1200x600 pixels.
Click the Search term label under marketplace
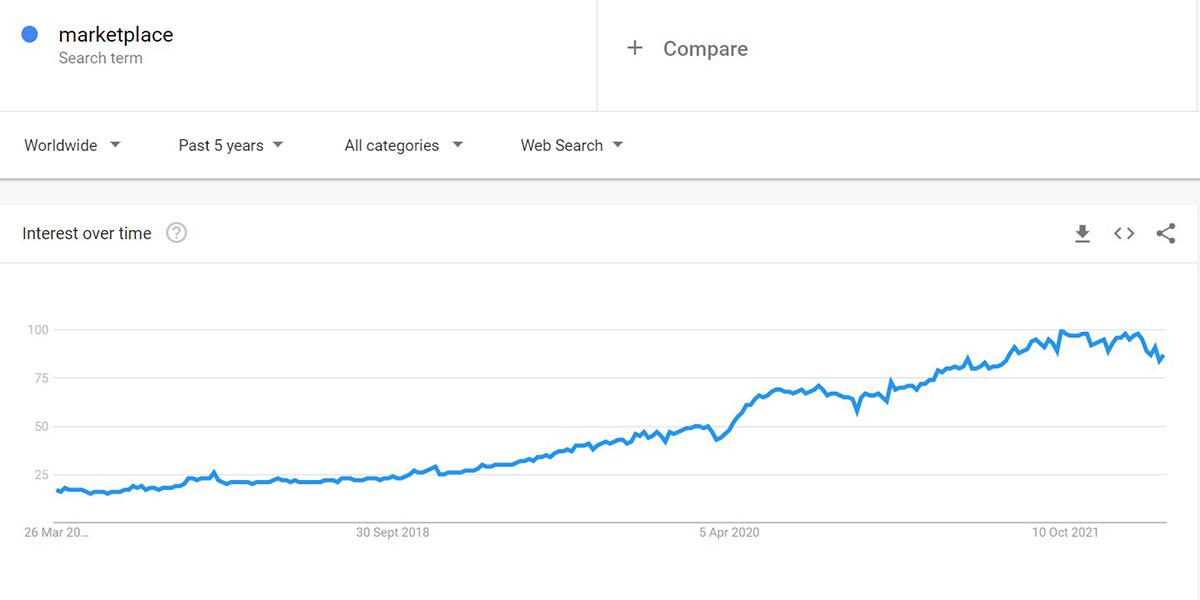coord(100,58)
